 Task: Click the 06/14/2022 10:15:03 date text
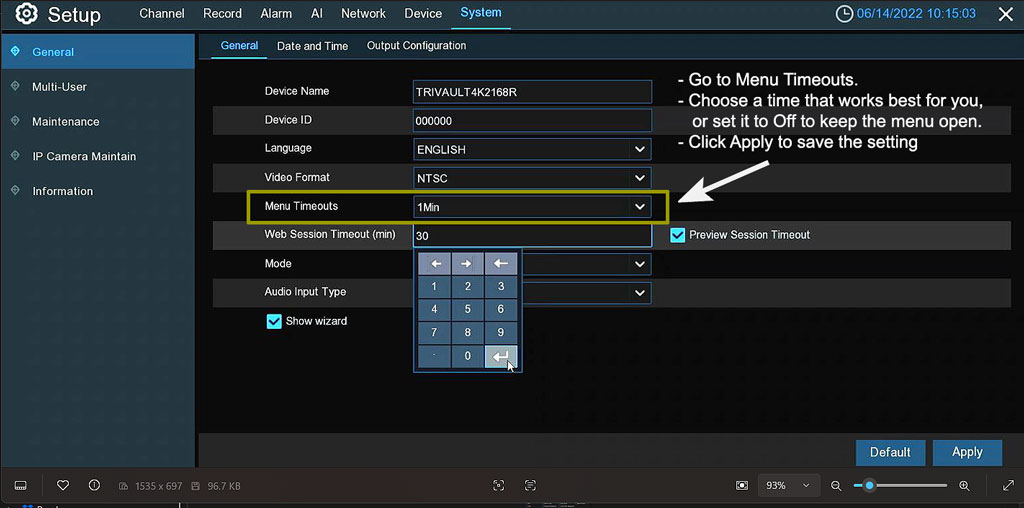(916, 14)
